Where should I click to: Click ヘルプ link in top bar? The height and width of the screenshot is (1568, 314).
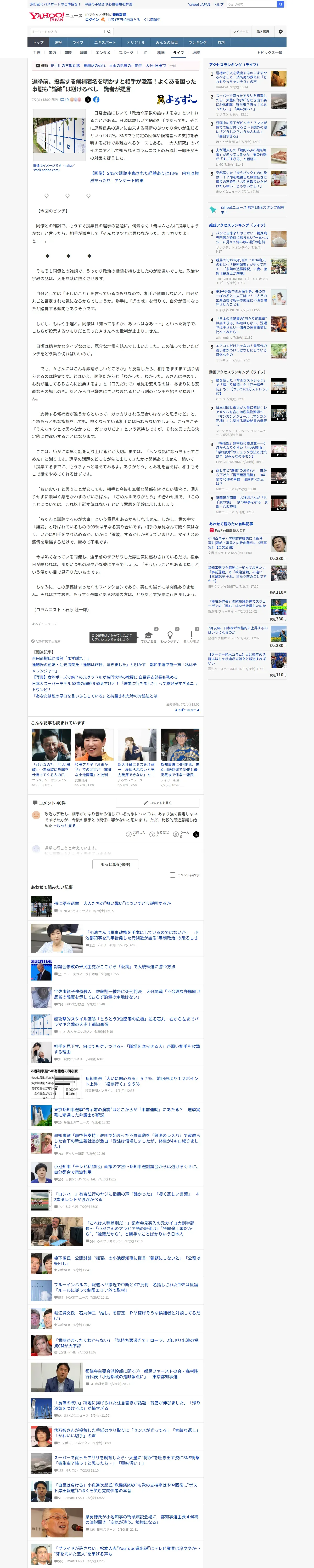(218, 4)
